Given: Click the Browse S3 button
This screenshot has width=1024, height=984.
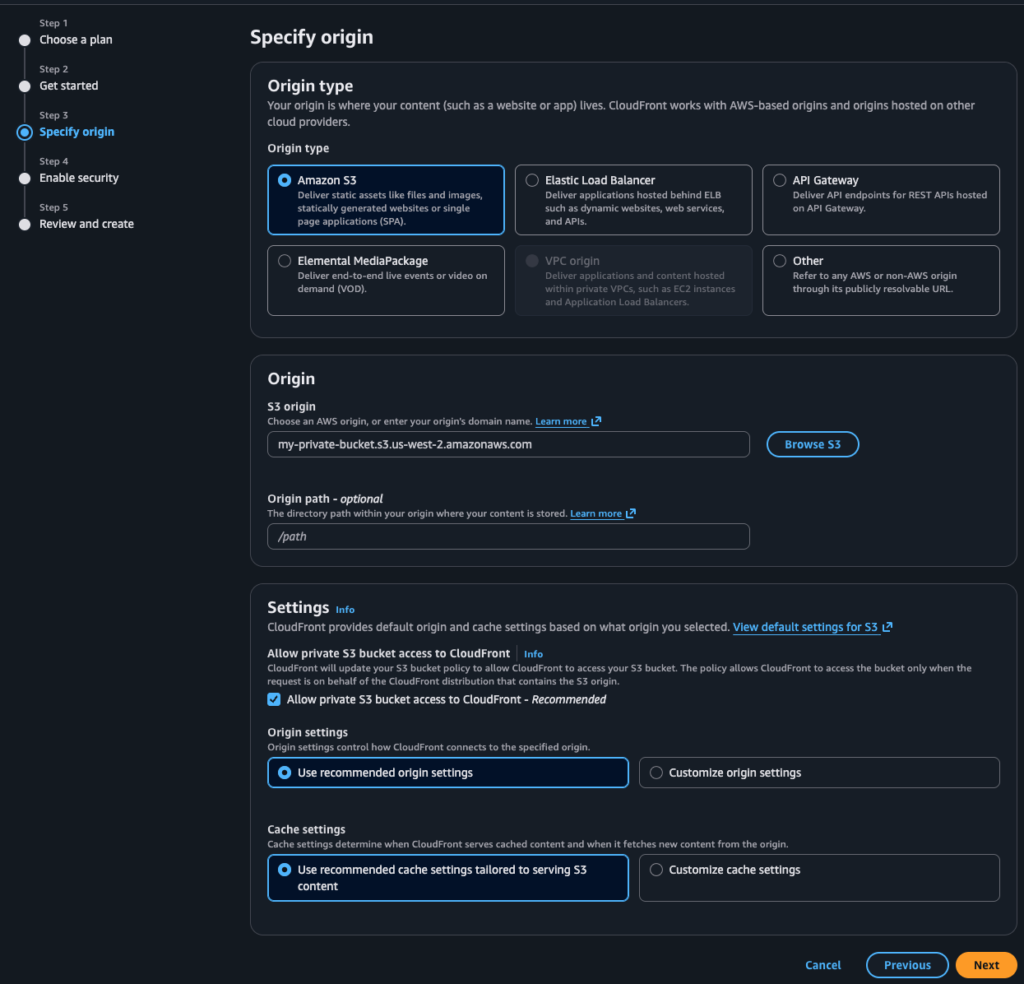Looking at the screenshot, I should pos(812,444).
